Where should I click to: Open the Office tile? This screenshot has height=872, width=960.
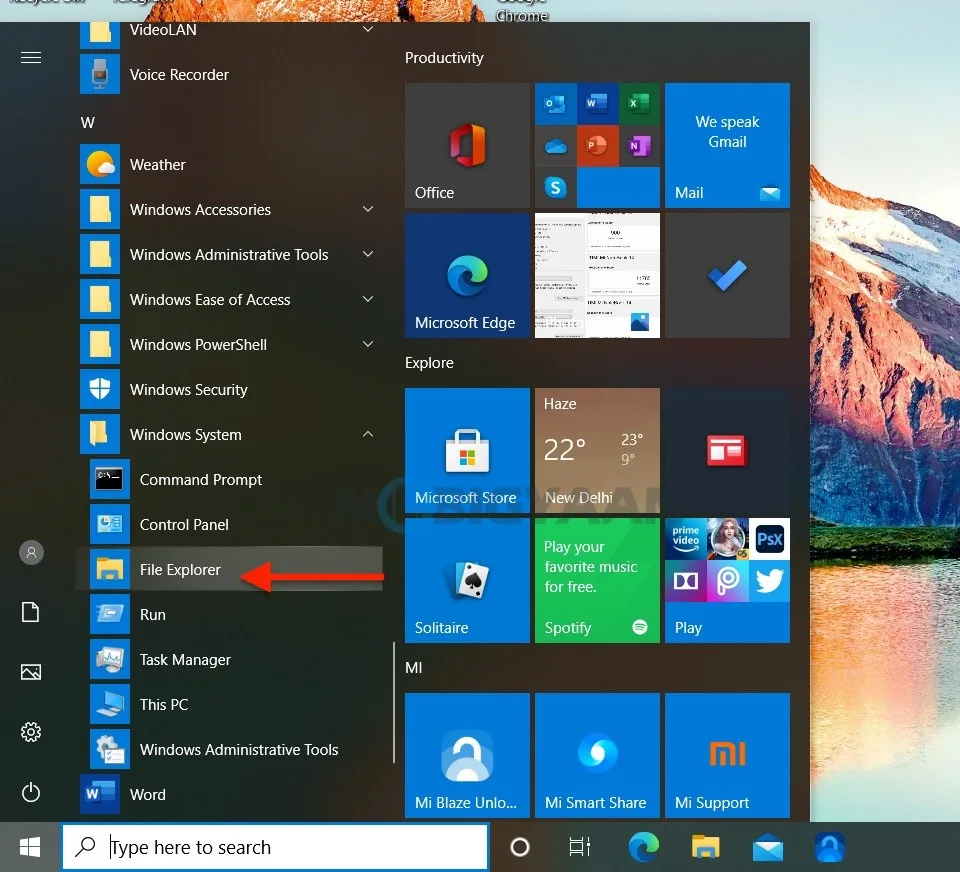tap(467, 146)
